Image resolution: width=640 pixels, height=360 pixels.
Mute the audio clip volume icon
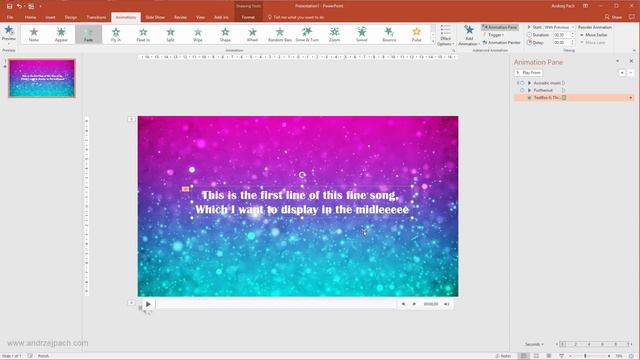(447, 304)
